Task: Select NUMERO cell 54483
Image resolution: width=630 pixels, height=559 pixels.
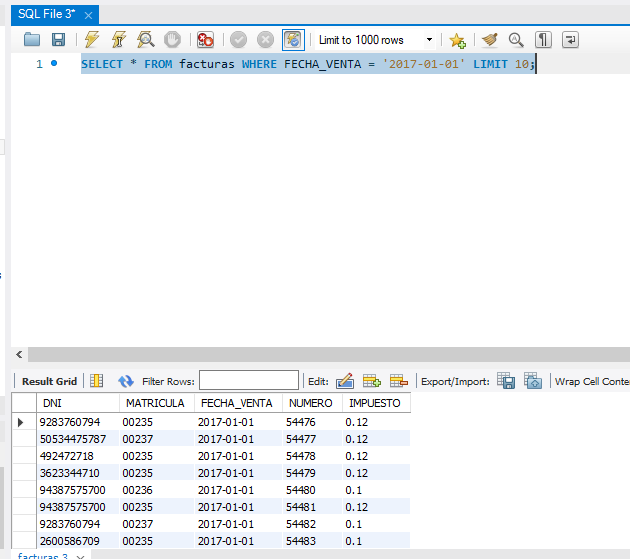Action: pos(312,541)
